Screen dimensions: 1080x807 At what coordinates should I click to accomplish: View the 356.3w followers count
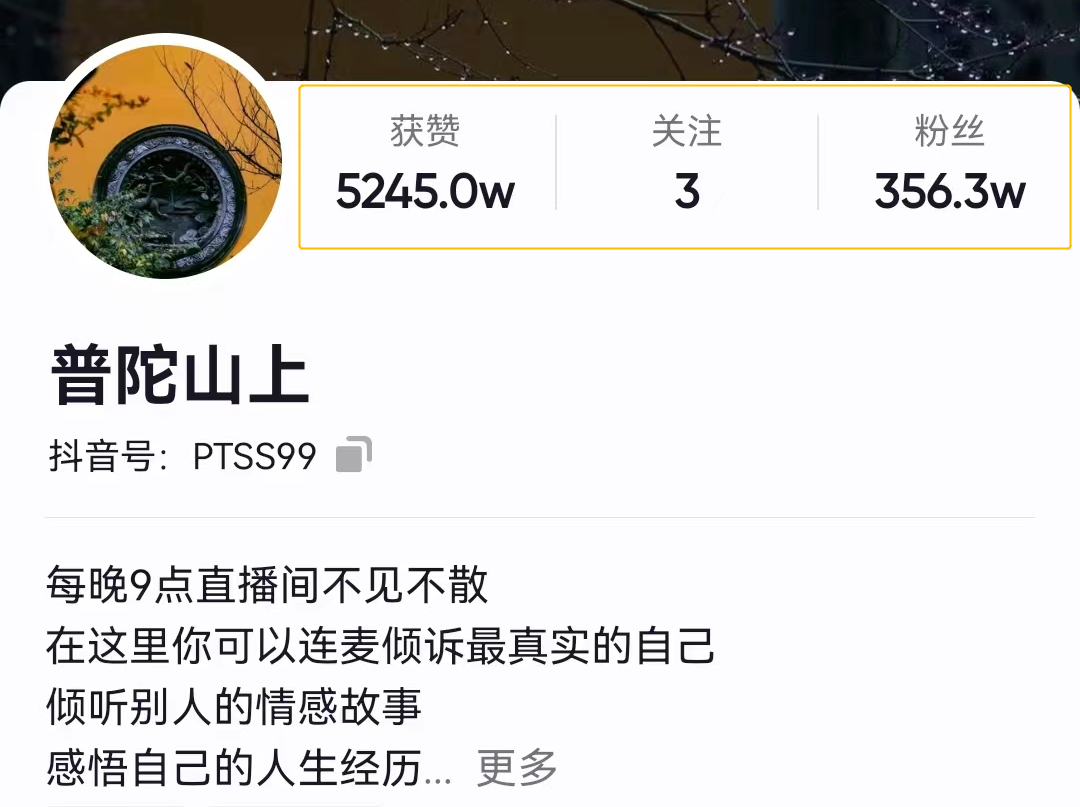click(950, 191)
